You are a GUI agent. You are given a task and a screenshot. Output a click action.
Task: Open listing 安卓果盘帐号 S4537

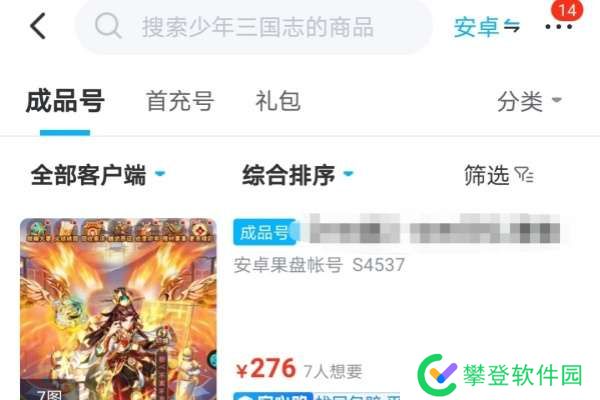pos(319,265)
